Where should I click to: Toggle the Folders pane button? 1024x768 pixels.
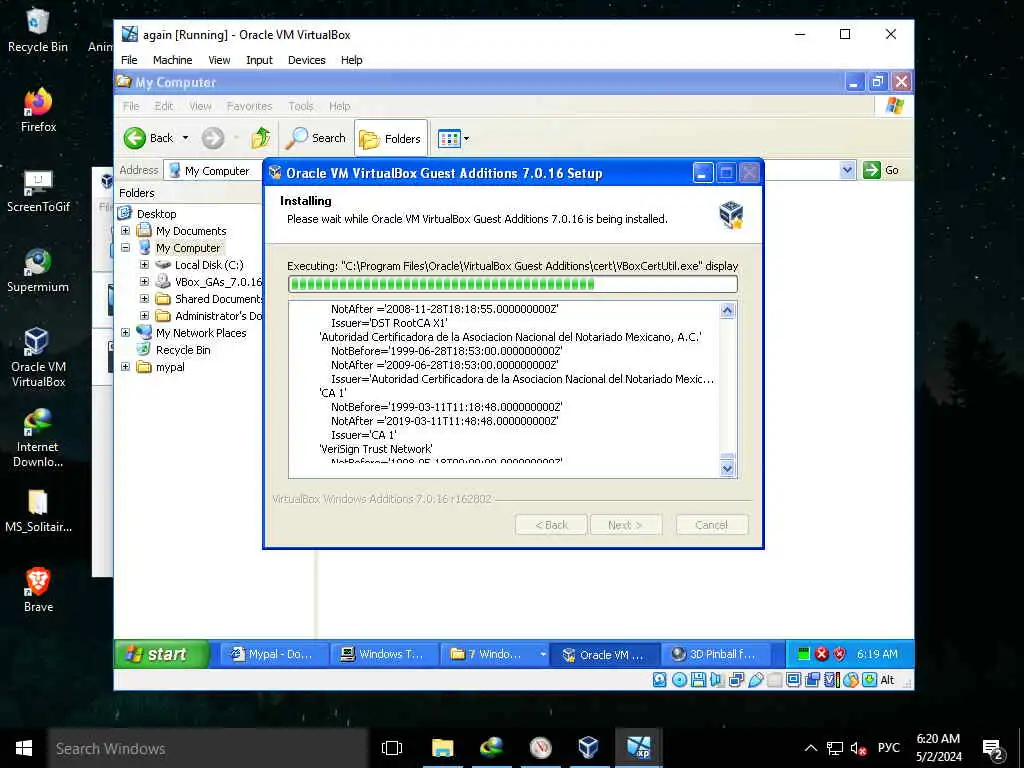click(x=391, y=138)
